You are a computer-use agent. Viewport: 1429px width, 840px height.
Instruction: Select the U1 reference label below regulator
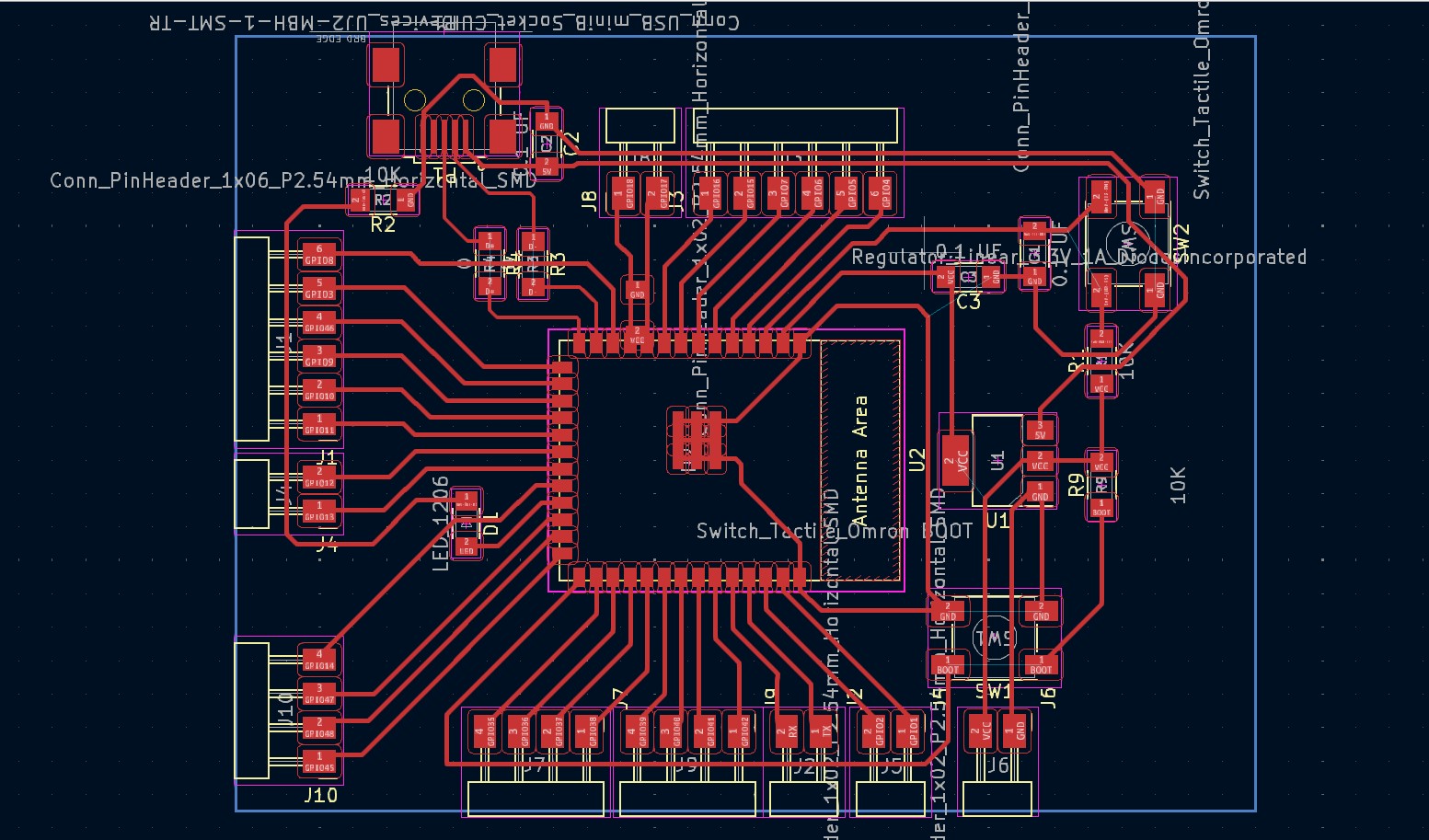[998, 521]
